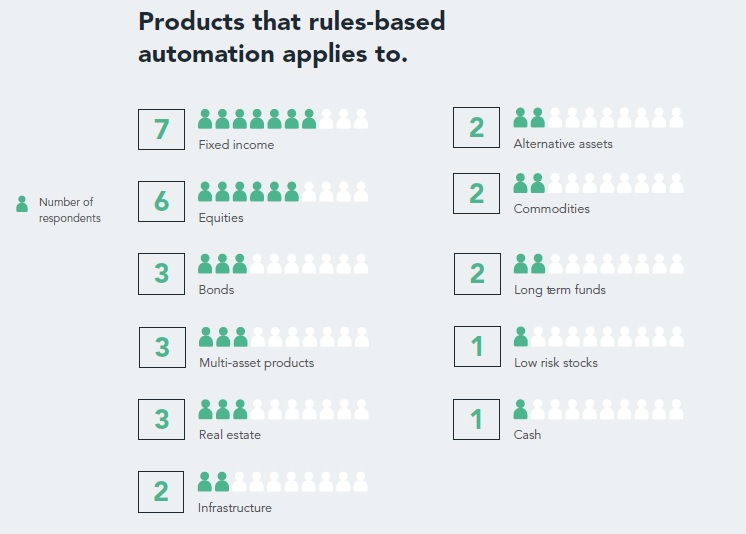Click the "Number of respondents" legend label

tap(70, 210)
